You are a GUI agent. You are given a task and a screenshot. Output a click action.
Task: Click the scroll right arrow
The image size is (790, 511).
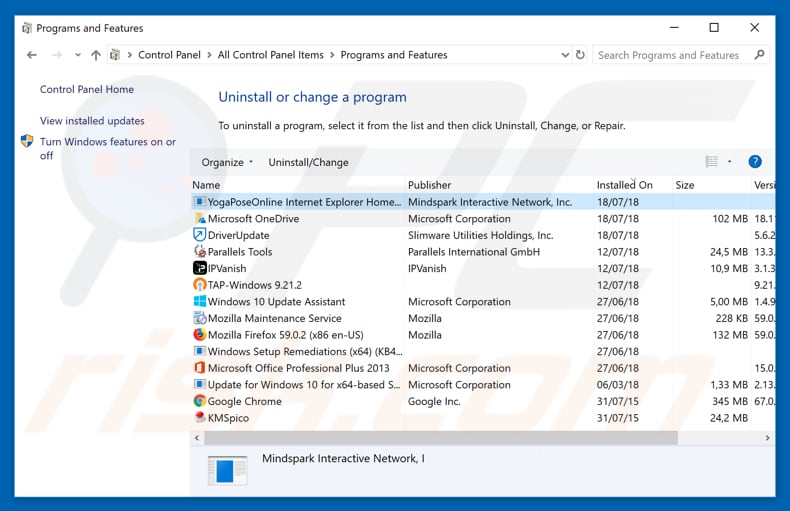point(767,438)
